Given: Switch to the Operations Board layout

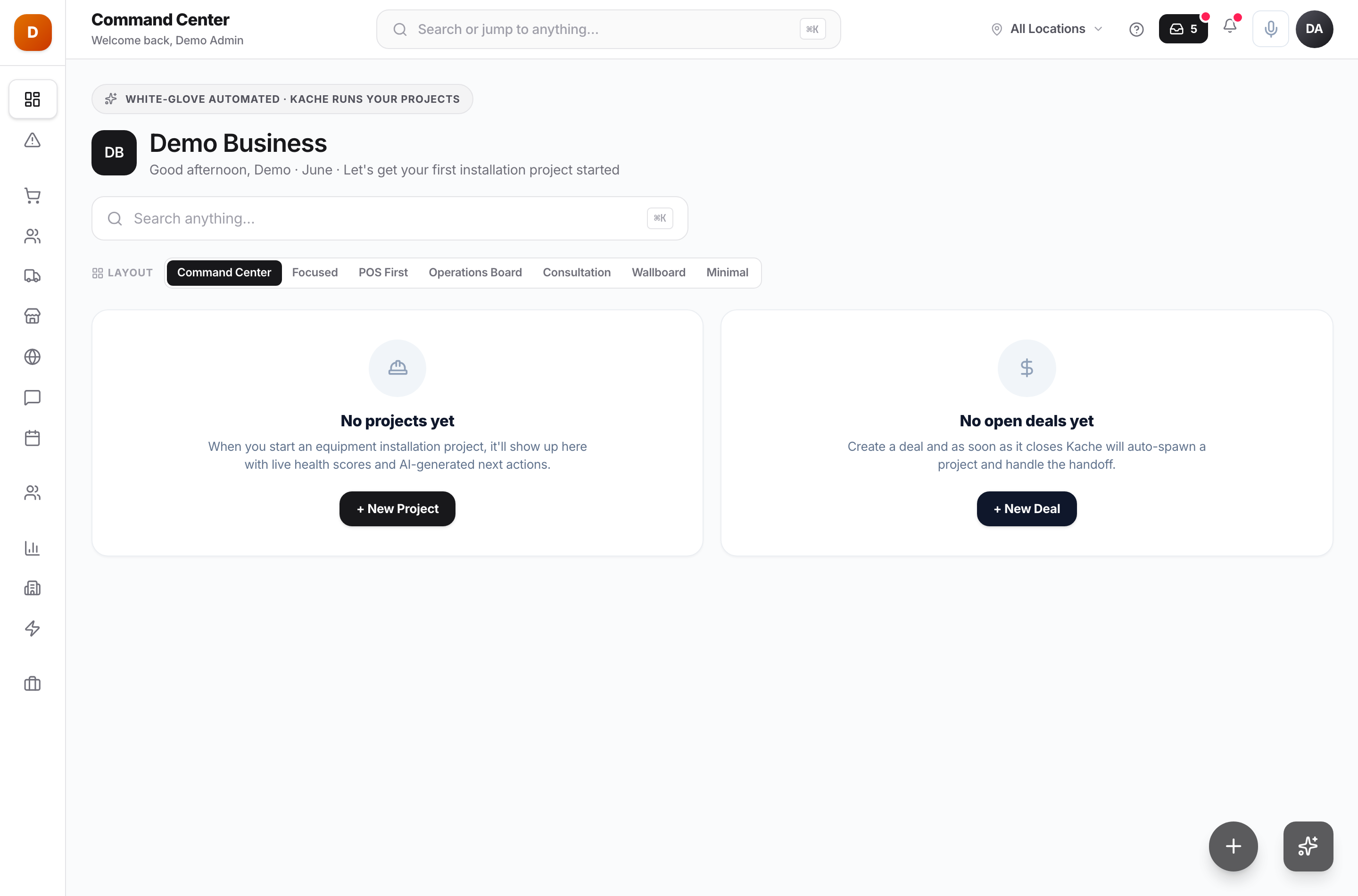Looking at the screenshot, I should tap(475, 273).
